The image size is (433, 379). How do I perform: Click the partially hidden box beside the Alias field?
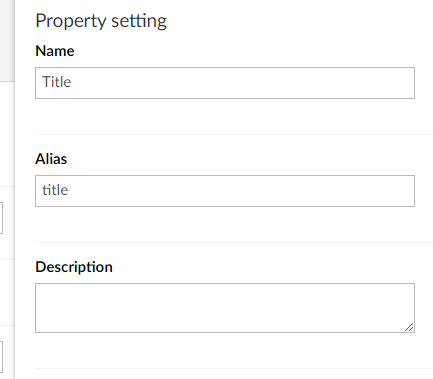pos(1,218)
